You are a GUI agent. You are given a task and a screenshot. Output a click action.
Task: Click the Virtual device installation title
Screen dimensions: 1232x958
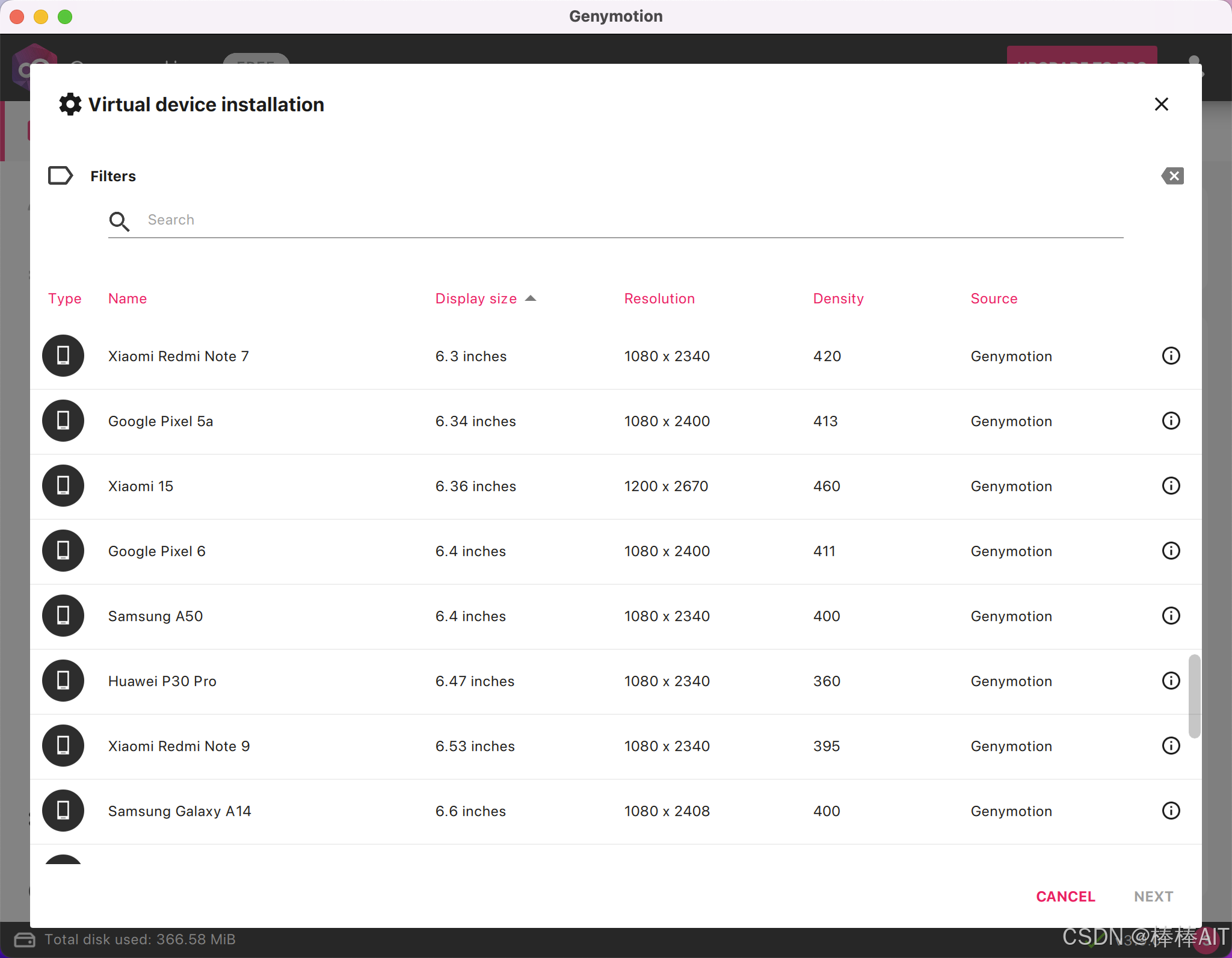(206, 105)
